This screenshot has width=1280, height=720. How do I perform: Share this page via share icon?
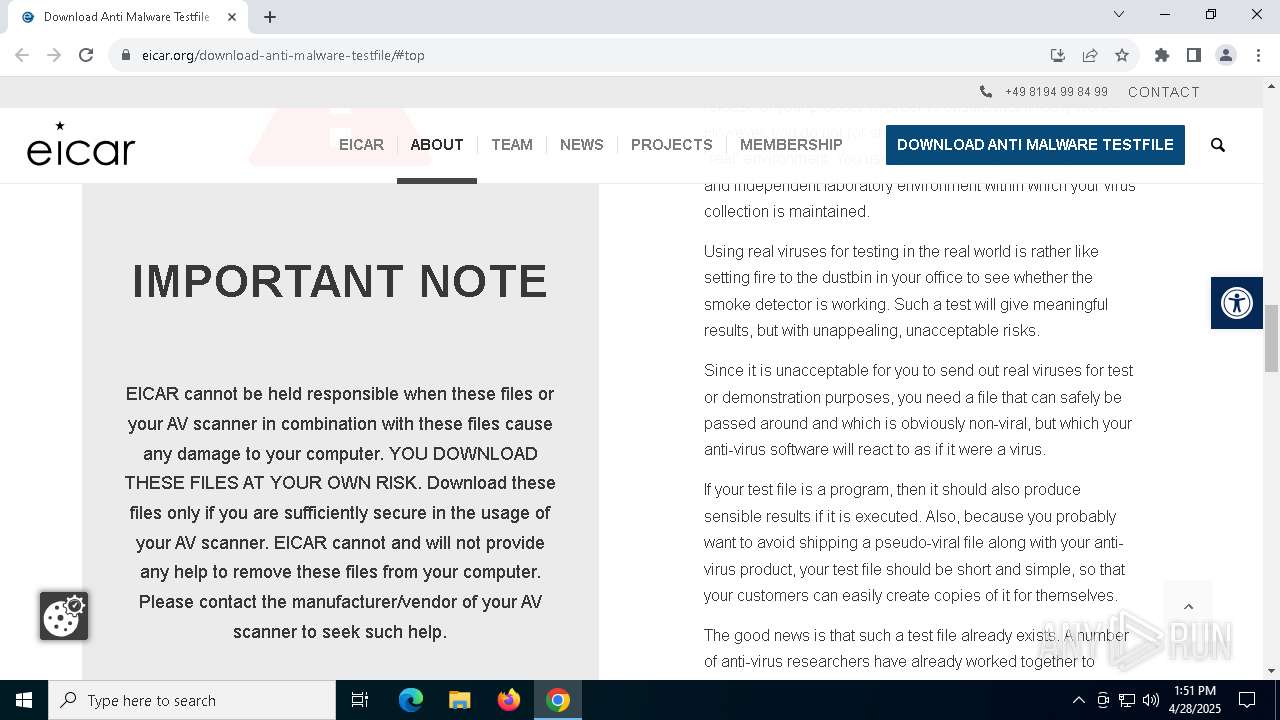1090,55
